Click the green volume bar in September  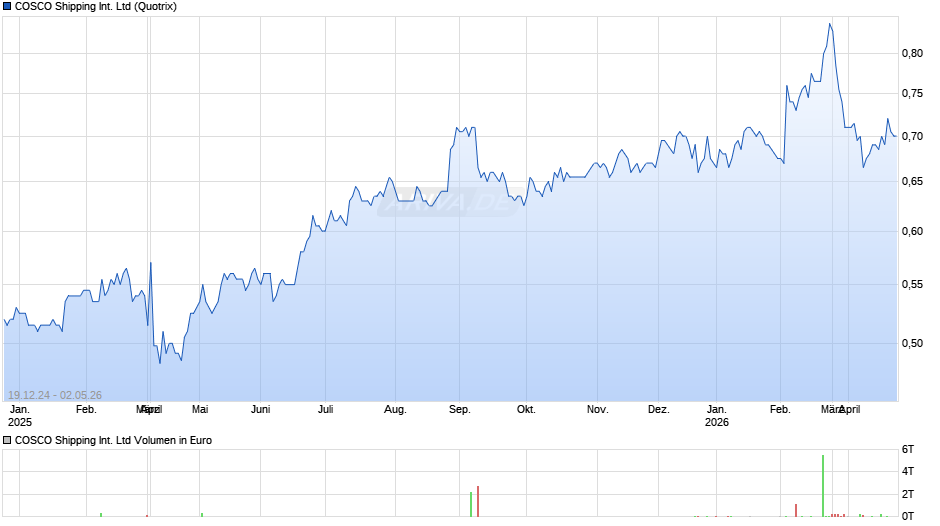471,504
